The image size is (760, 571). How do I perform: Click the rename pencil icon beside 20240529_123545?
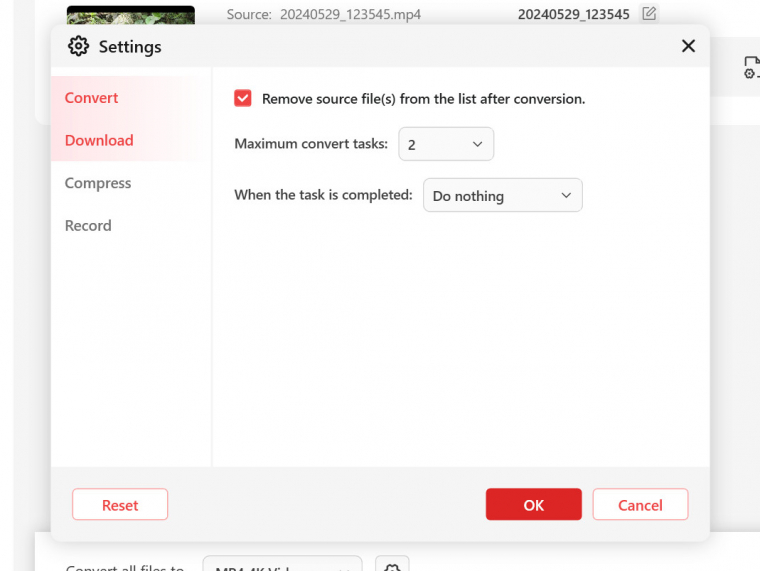pos(649,14)
